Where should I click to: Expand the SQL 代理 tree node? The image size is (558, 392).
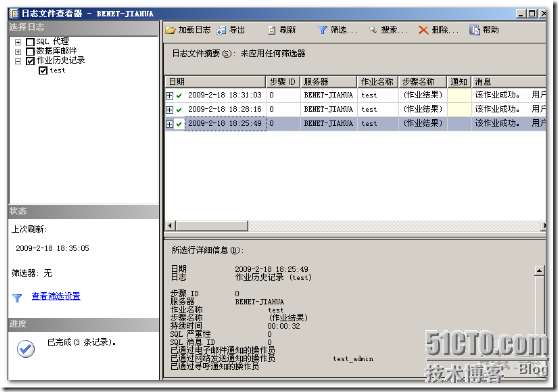18,42
